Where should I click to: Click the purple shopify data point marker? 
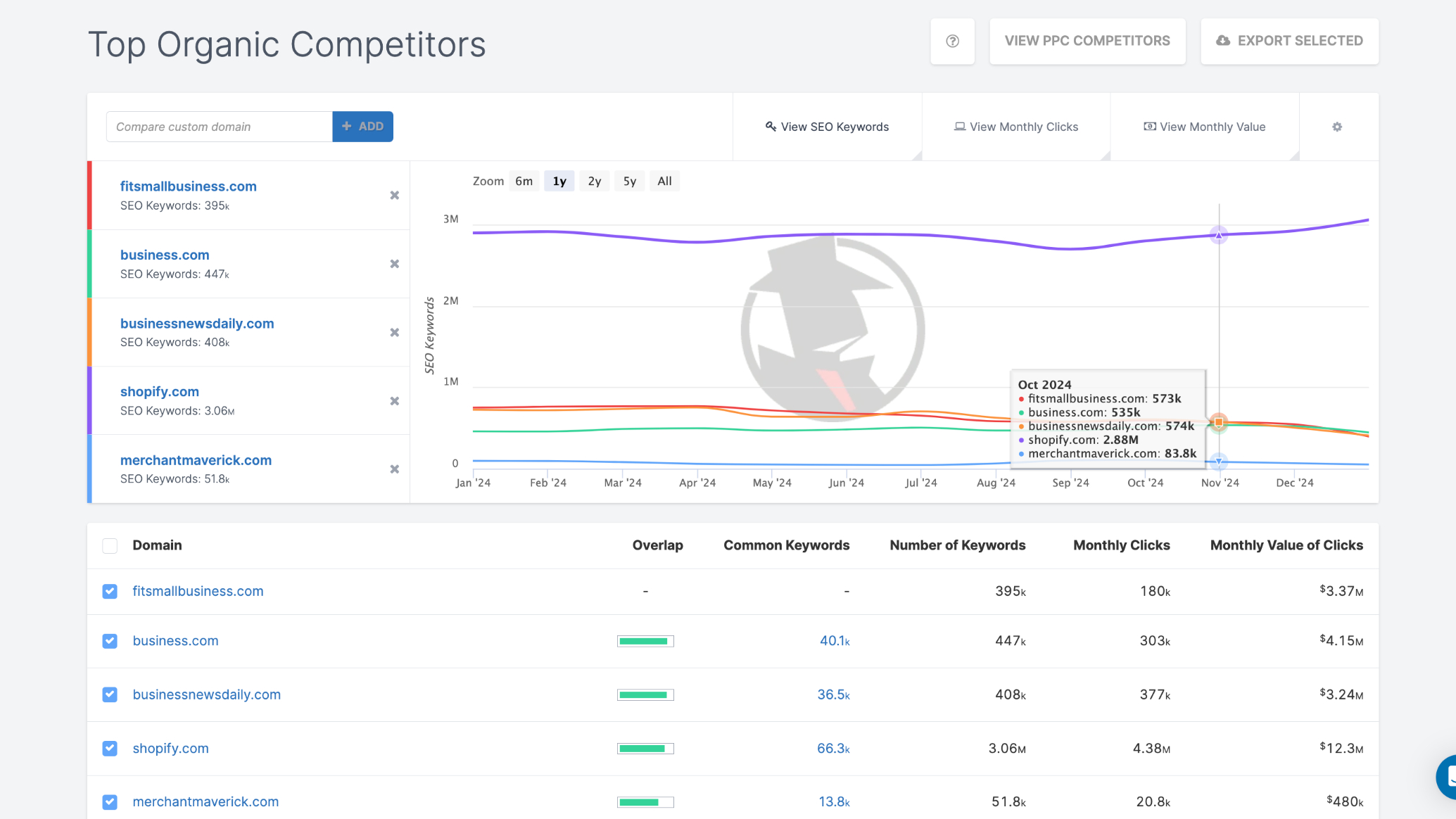(x=1219, y=235)
